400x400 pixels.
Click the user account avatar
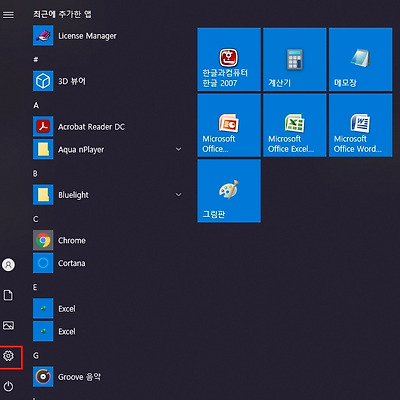click(x=8, y=265)
